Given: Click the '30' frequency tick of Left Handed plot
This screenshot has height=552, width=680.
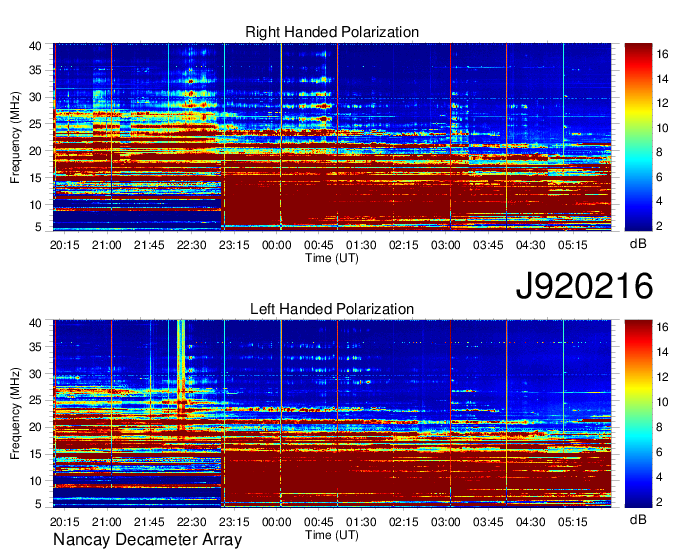Looking at the screenshot, I should point(35,374).
